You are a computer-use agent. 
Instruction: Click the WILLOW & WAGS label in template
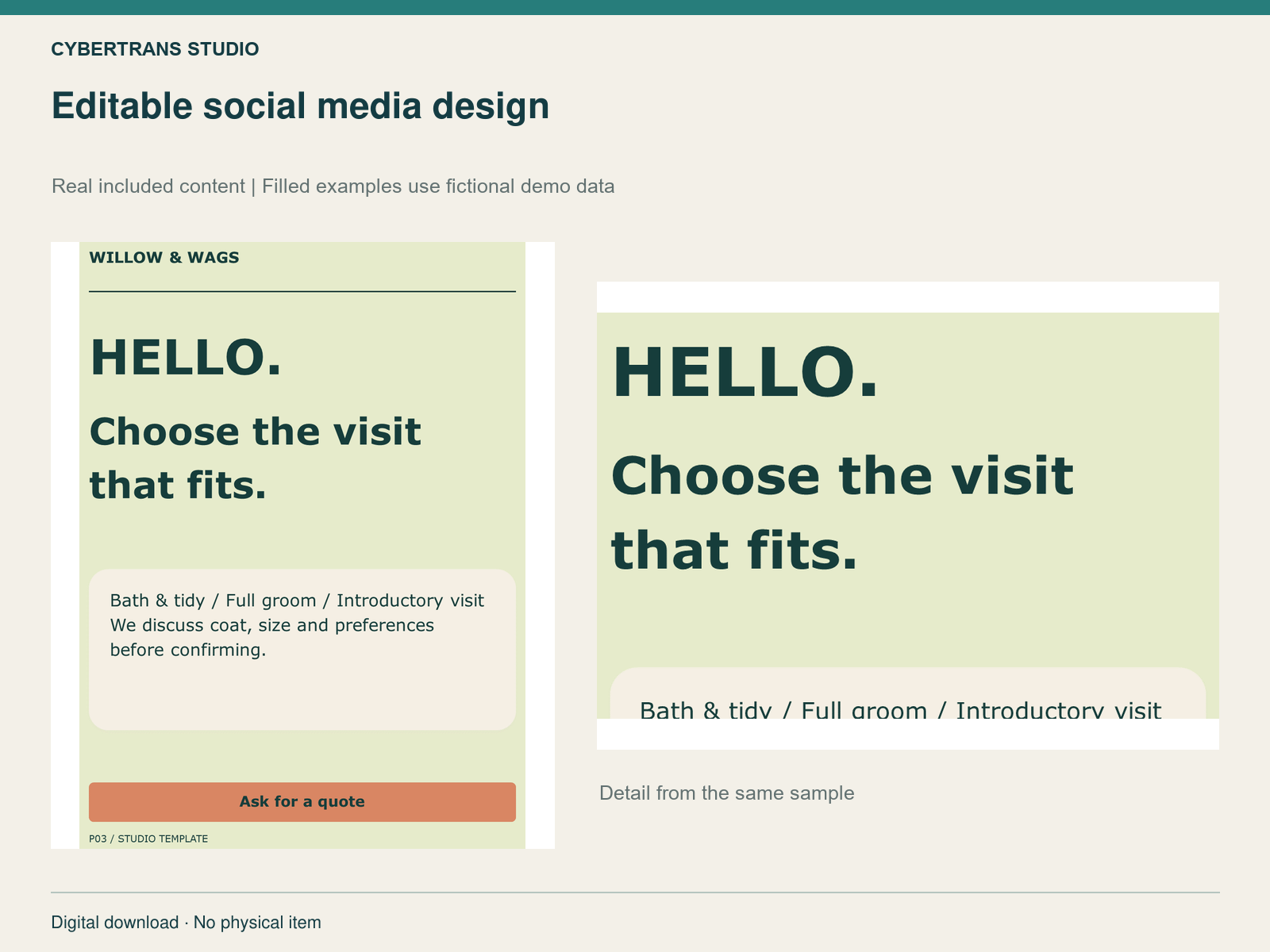coord(164,258)
